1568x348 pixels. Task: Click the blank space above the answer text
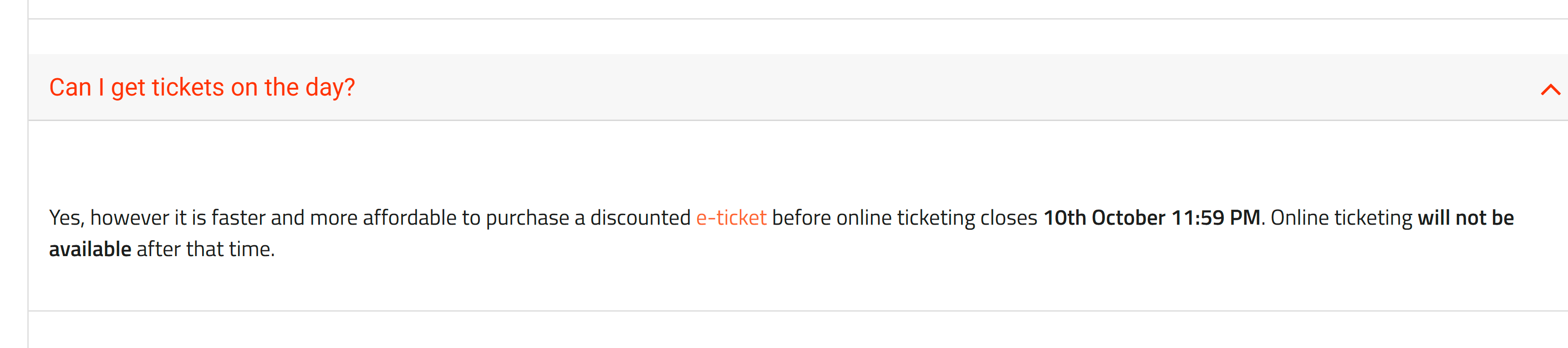click(791, 161)
